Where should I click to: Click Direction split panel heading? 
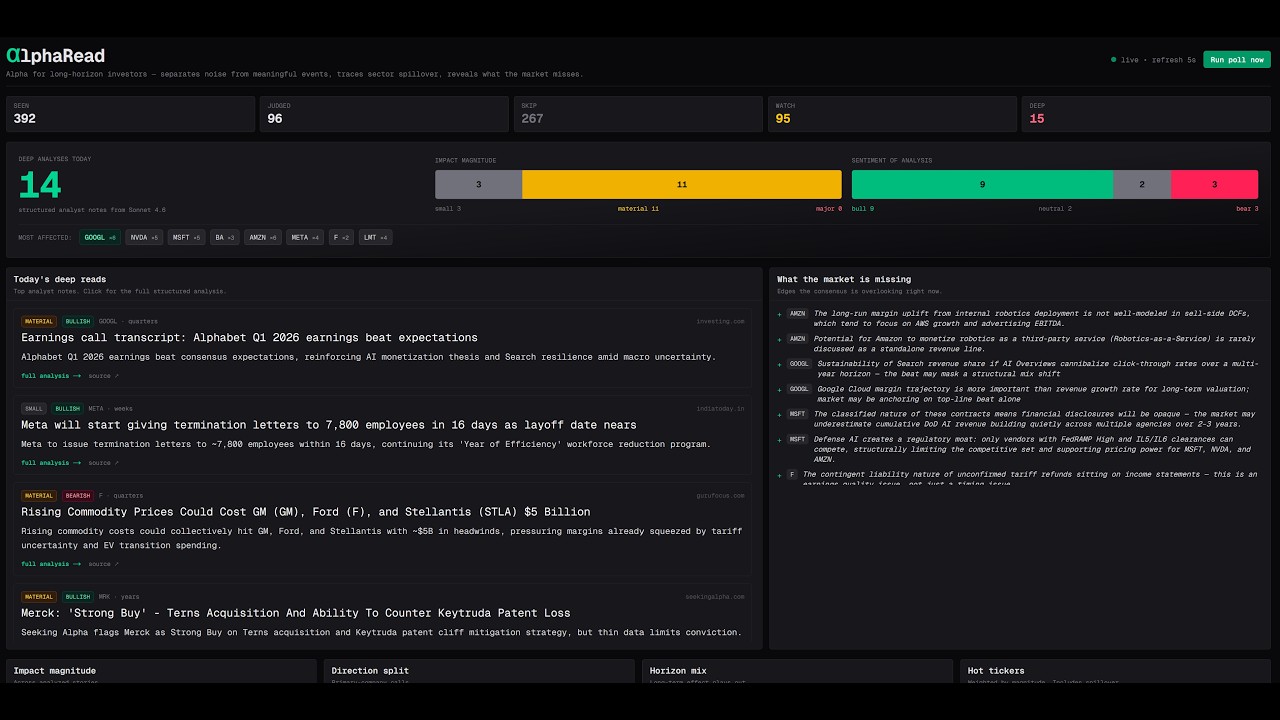pyautogui.click(x=370, y=671)
